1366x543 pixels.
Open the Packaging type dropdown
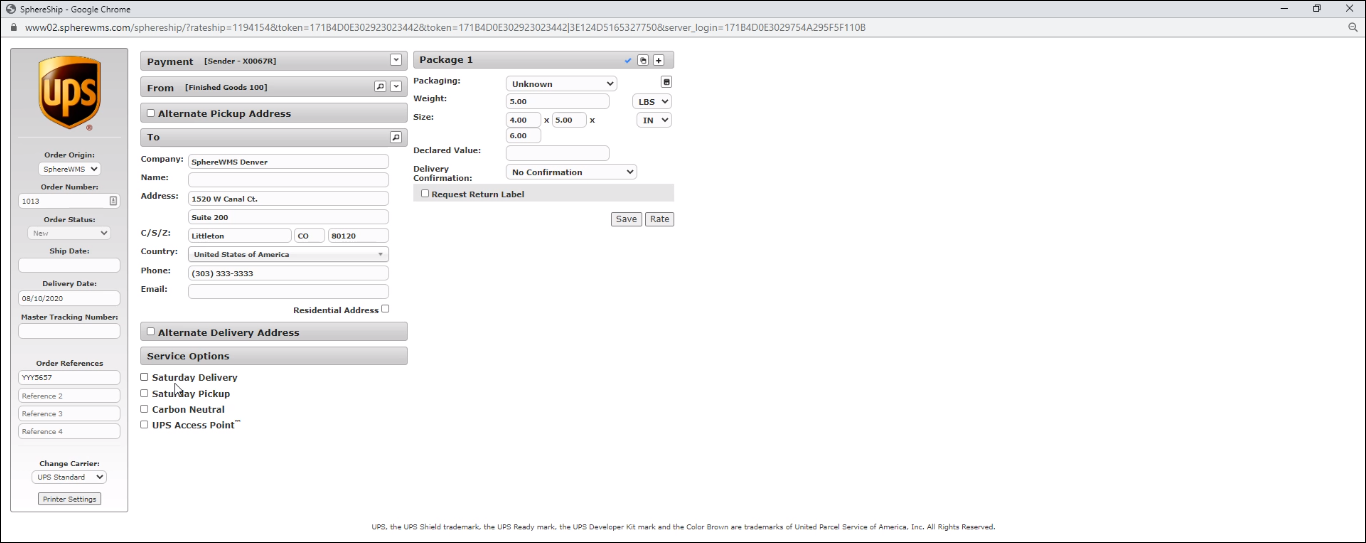[561, 84]
